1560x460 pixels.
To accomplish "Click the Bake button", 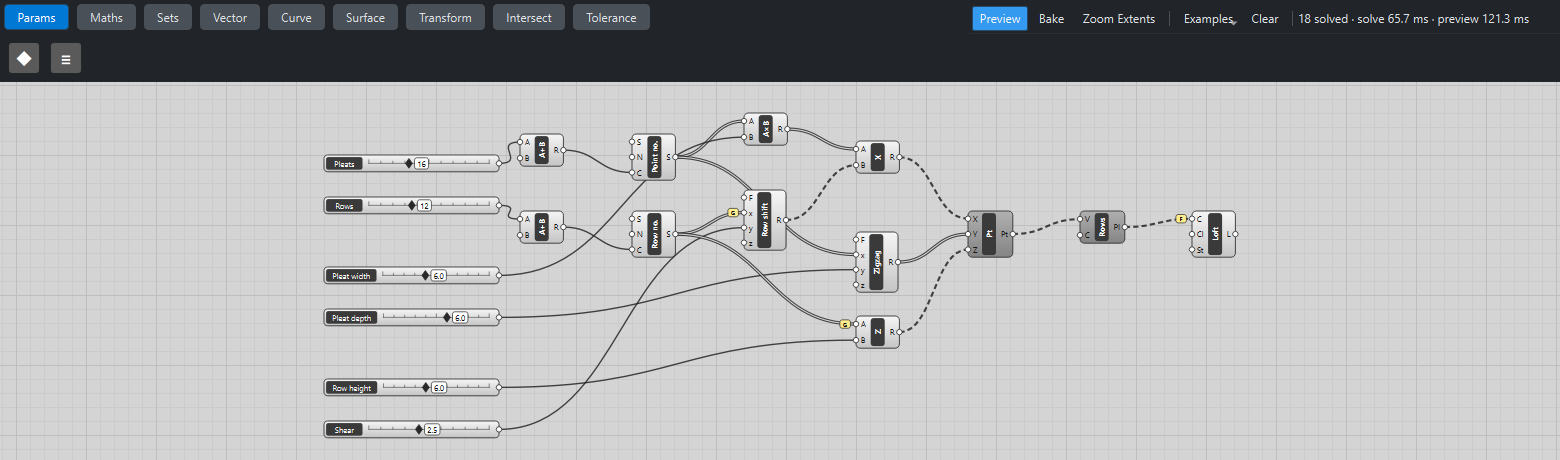I will click(1051, 18).
